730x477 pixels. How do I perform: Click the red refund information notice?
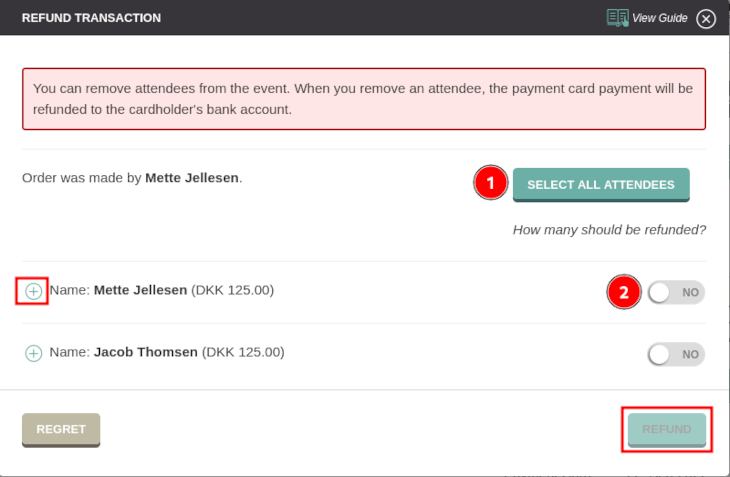(364, 99)
